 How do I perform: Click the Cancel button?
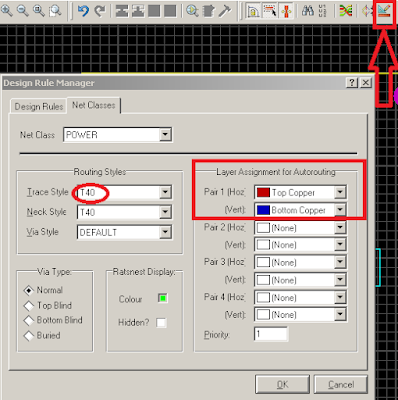pos(341,384)
